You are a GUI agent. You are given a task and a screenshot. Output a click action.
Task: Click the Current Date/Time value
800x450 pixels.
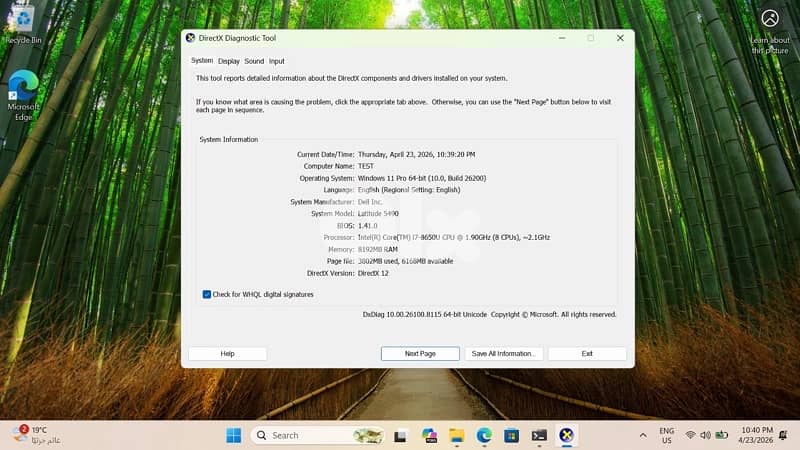click(x=416, y=154)
